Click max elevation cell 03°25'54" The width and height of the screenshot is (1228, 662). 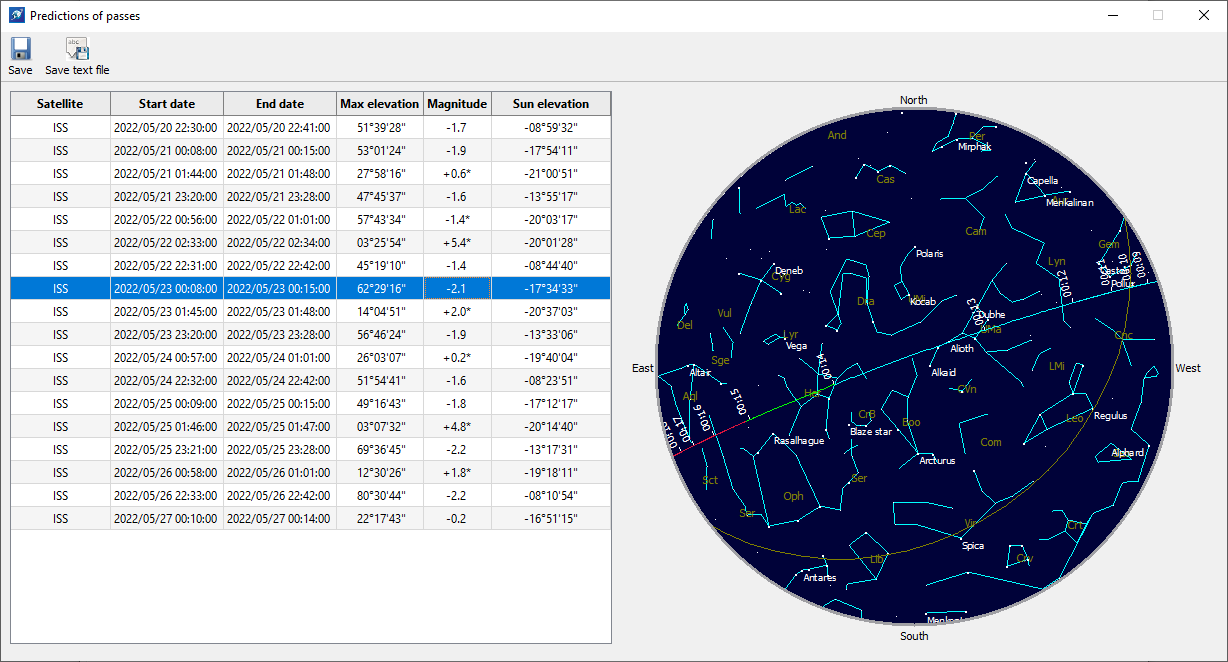pos(380,242)
